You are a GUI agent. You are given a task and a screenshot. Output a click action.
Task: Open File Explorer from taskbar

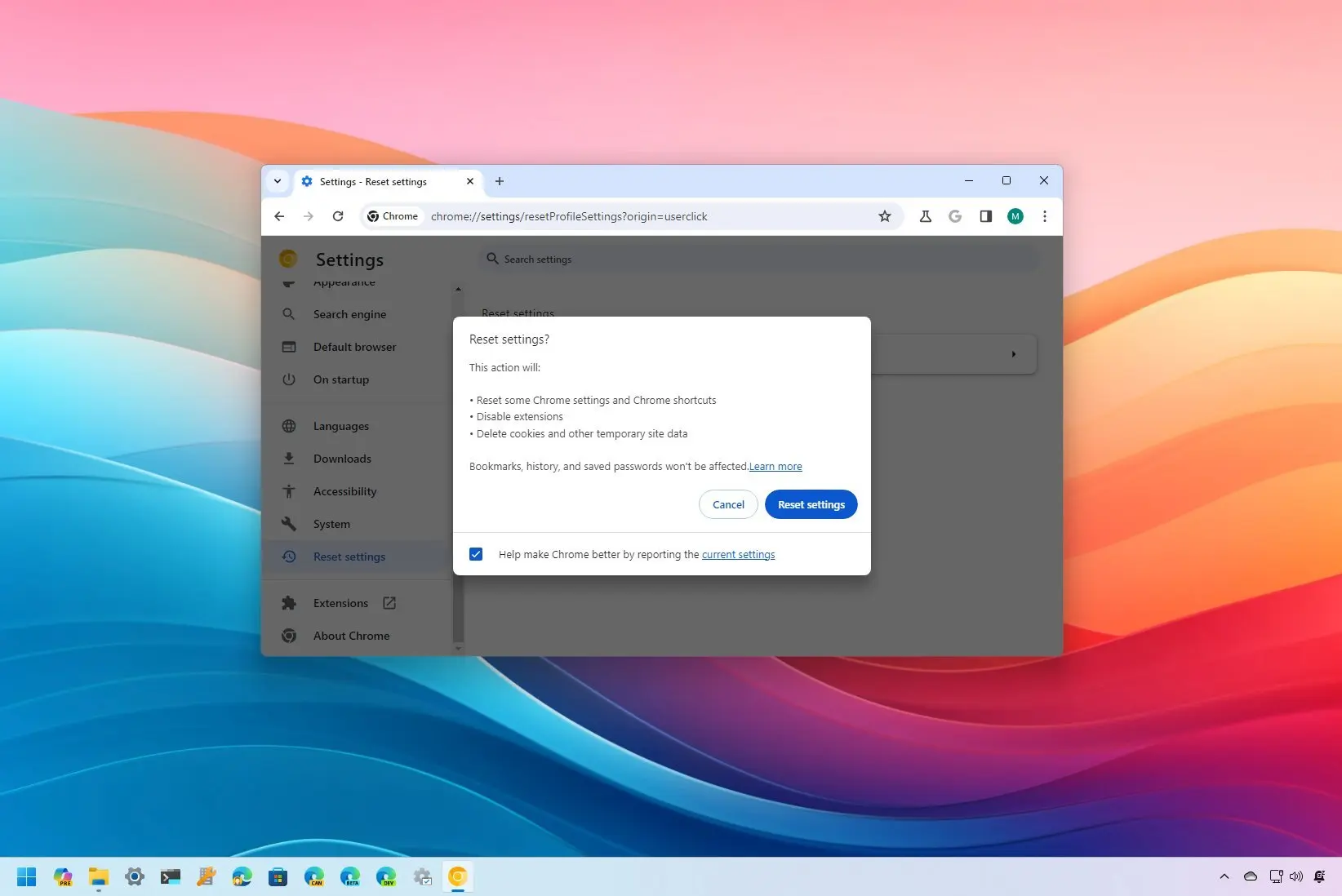coord(99,876)
